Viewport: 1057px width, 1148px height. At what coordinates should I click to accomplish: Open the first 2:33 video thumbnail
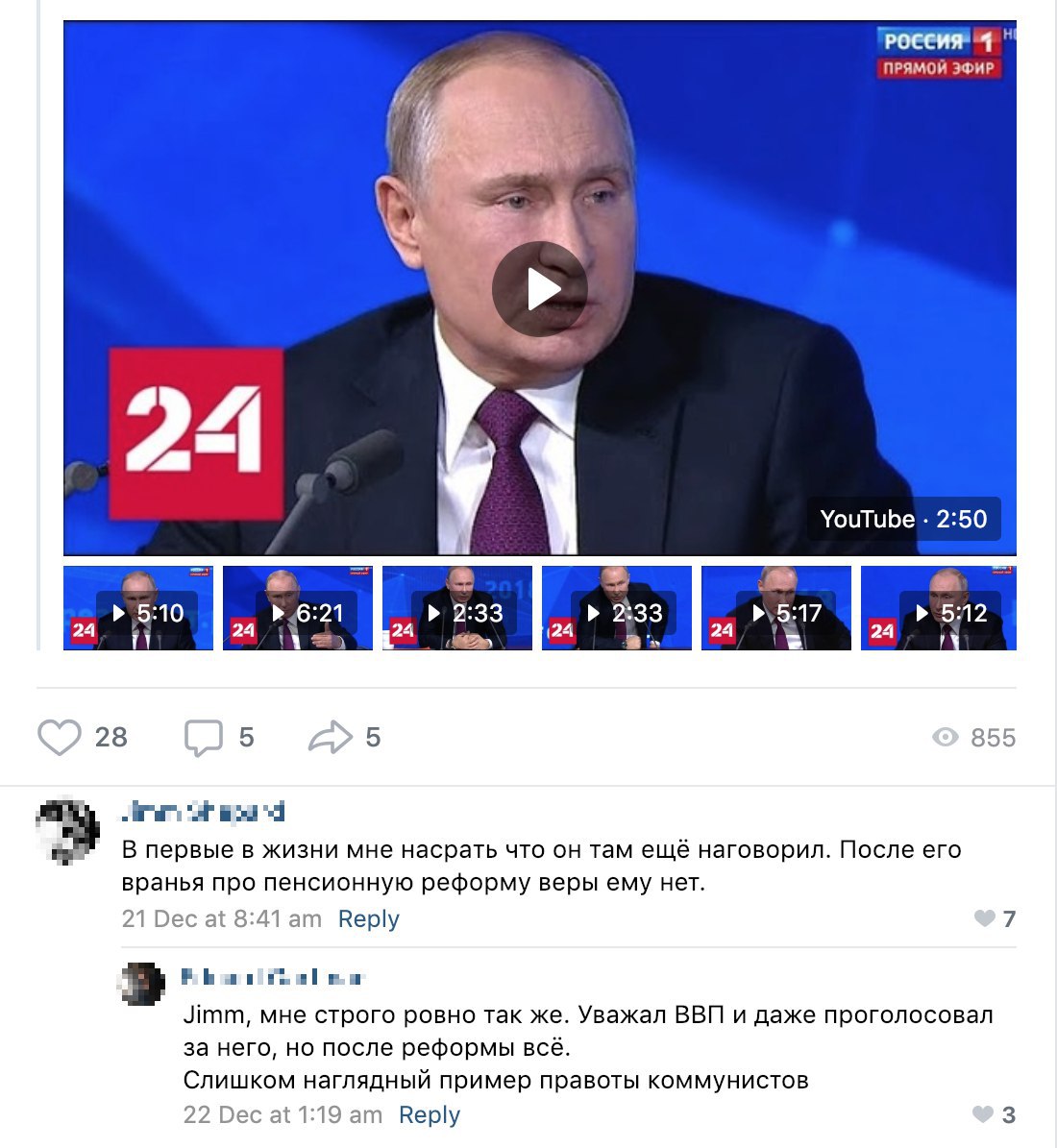point(457,608)
